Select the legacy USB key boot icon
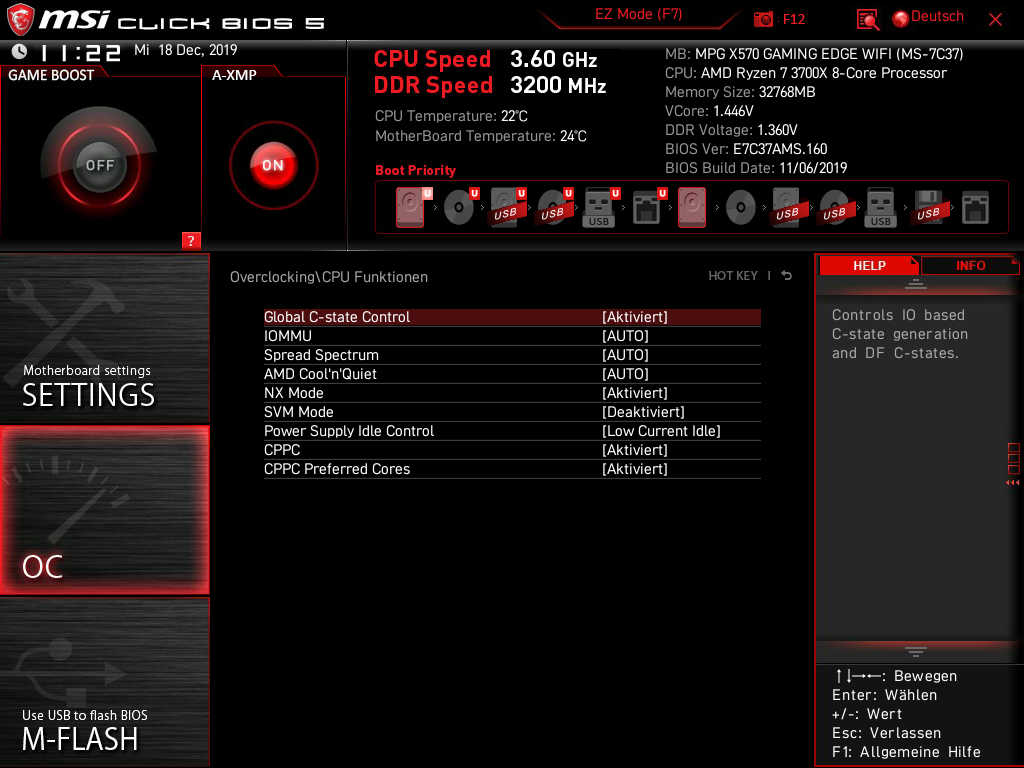Image resolution: width=1024 pixels, height=768 pixels. [x=880, y=207]
